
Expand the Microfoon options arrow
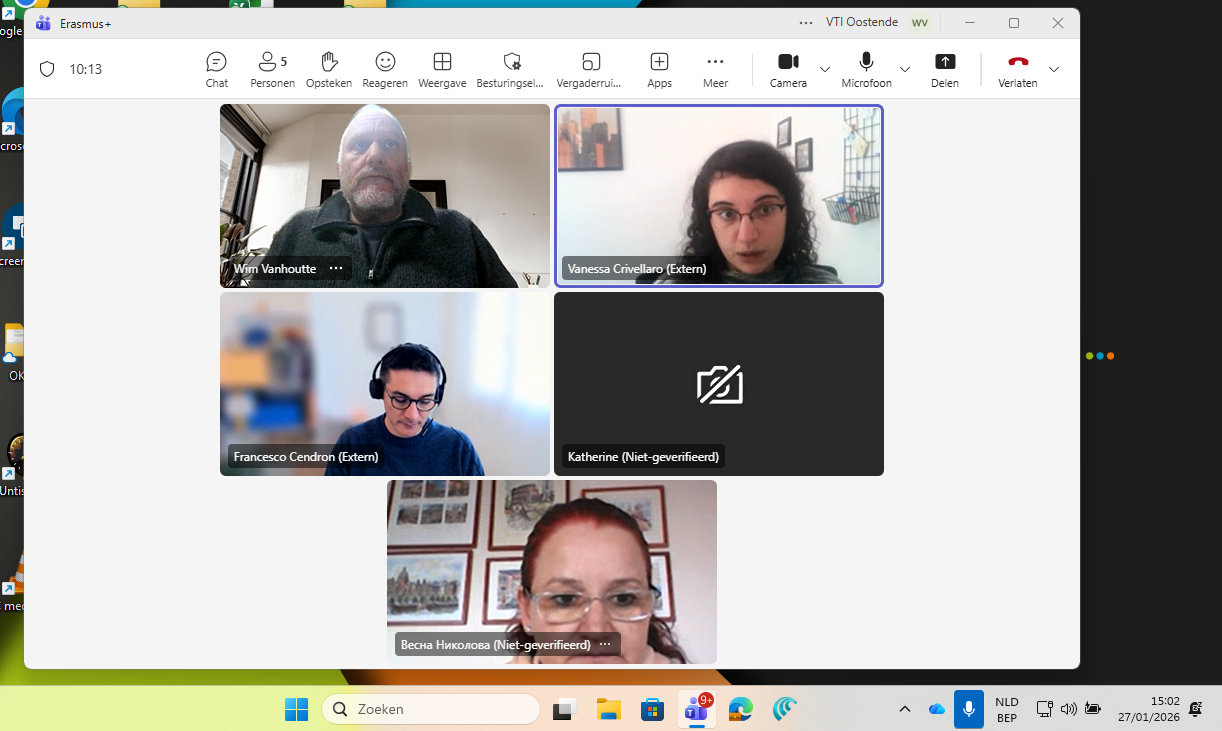(x=905, y=69)
